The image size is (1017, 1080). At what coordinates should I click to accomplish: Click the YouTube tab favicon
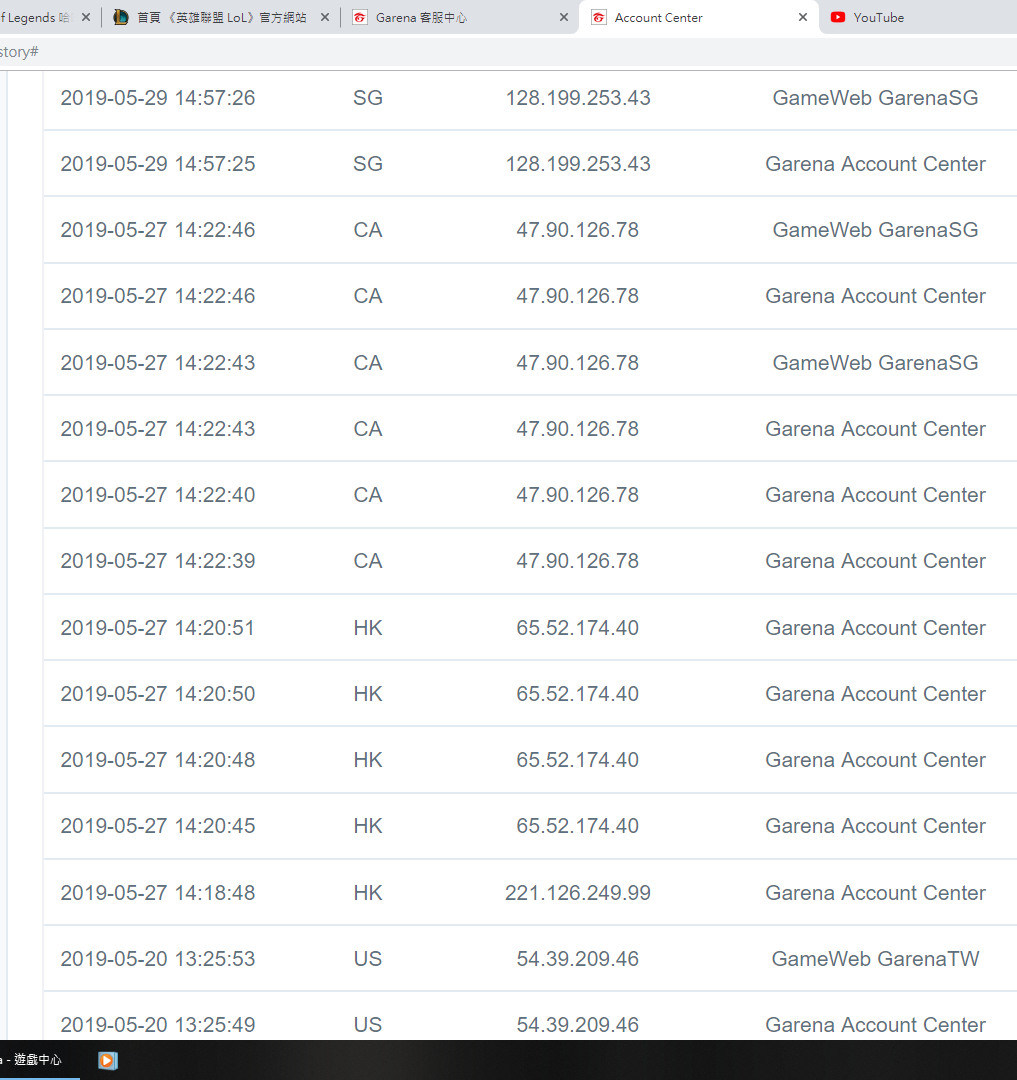coord(838,17)
